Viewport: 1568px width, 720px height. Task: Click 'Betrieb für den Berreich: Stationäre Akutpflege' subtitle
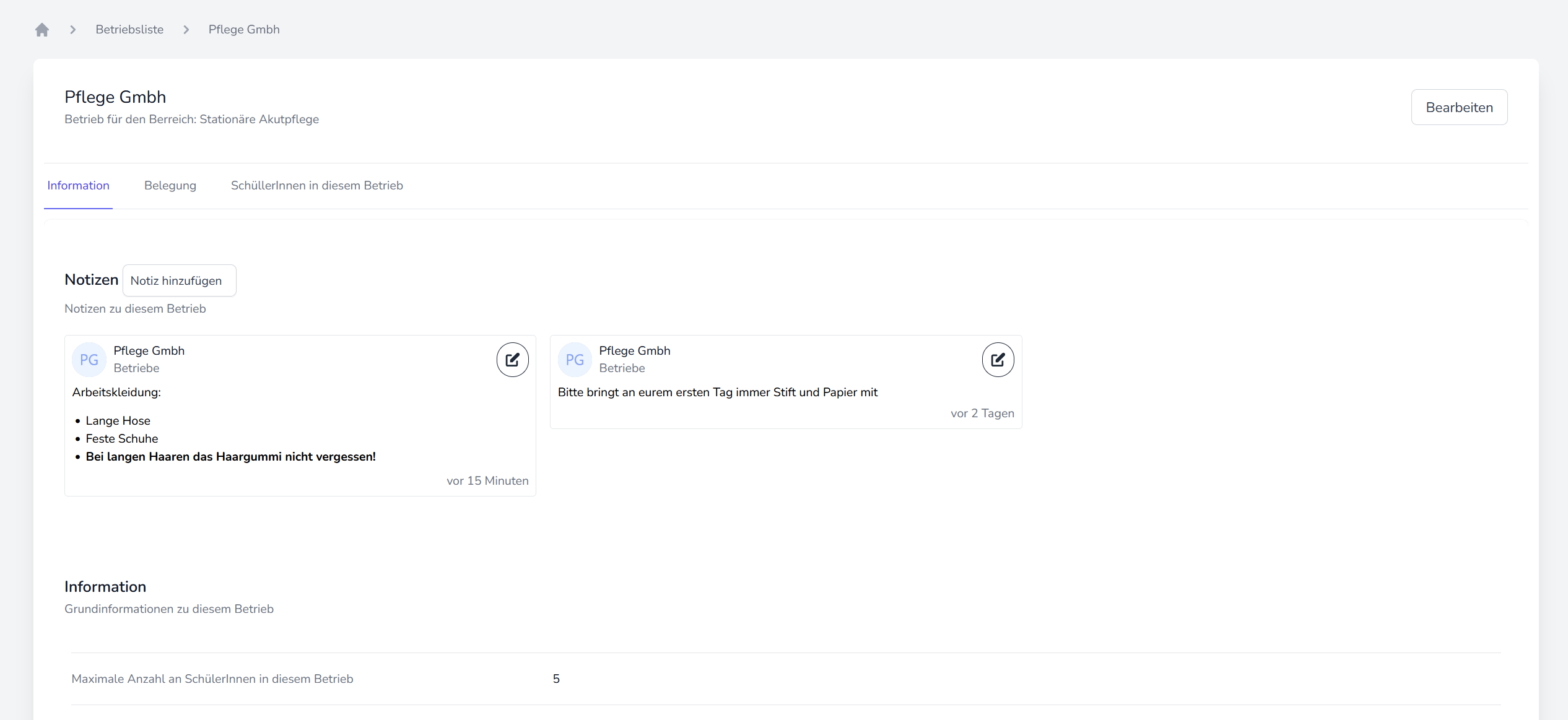(192, 119)
